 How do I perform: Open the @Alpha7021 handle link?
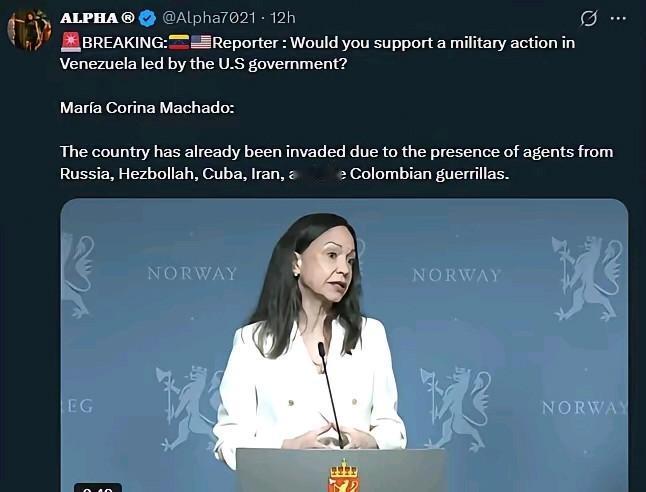[x=209, y=18]
